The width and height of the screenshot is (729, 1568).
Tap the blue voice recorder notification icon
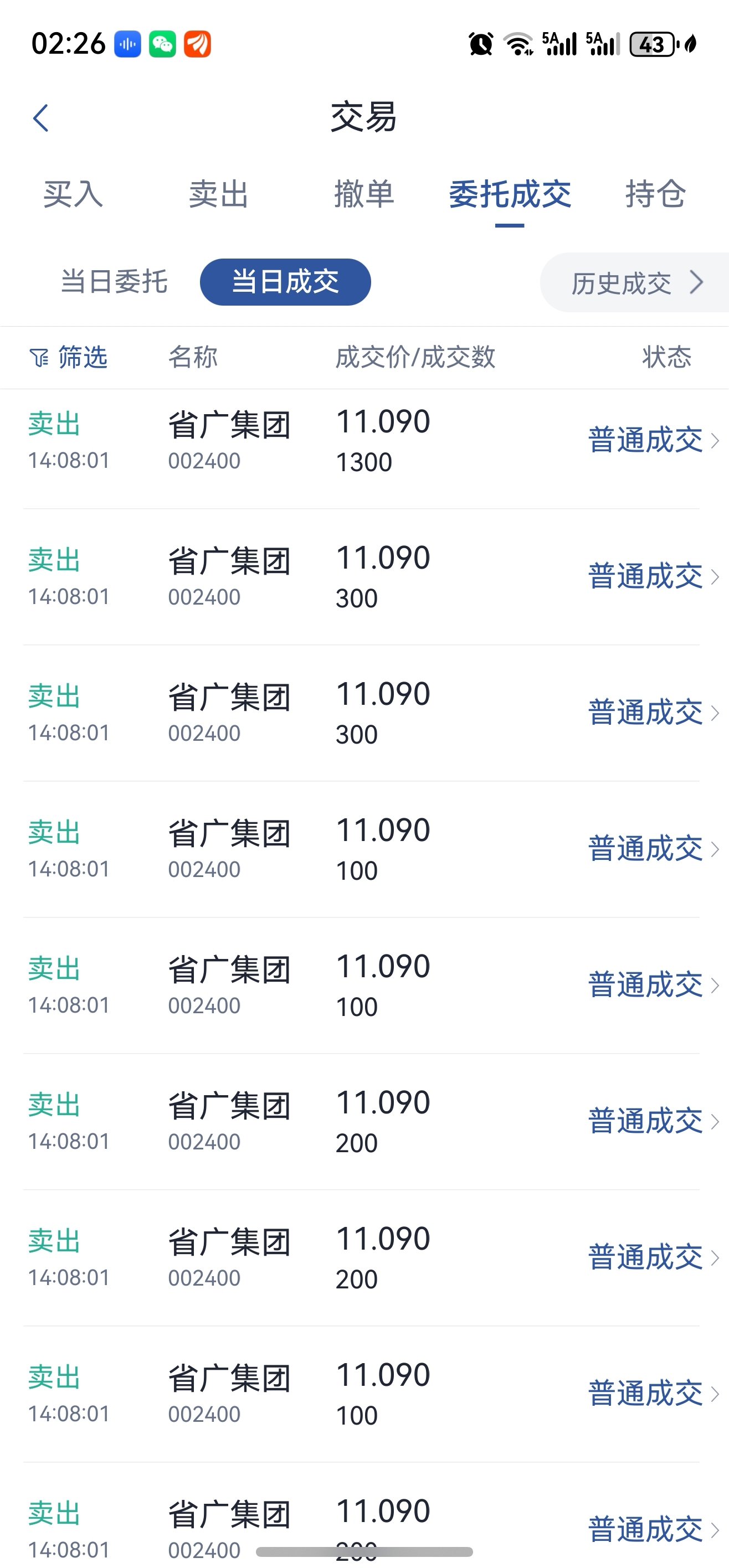pos(128,44)
